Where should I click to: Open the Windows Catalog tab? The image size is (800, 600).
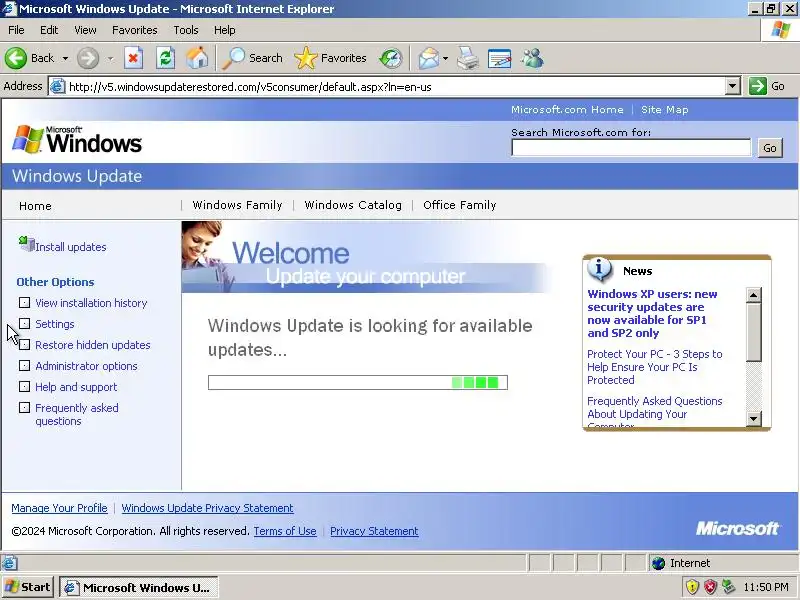coord(353,205)
